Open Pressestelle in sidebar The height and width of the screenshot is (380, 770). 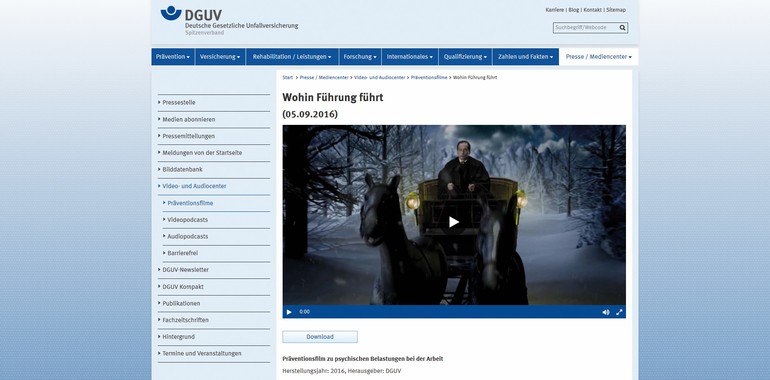tap(179, 103)
